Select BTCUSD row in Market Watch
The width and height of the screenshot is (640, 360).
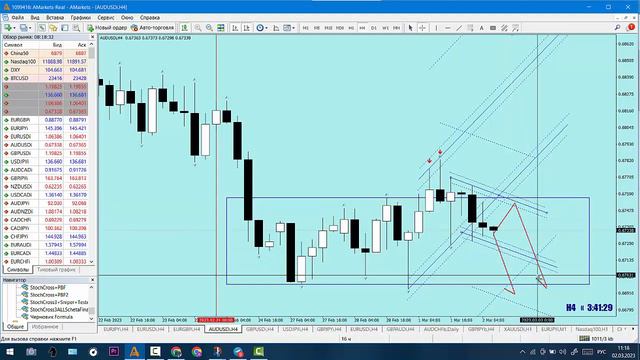tap(45, 78)
